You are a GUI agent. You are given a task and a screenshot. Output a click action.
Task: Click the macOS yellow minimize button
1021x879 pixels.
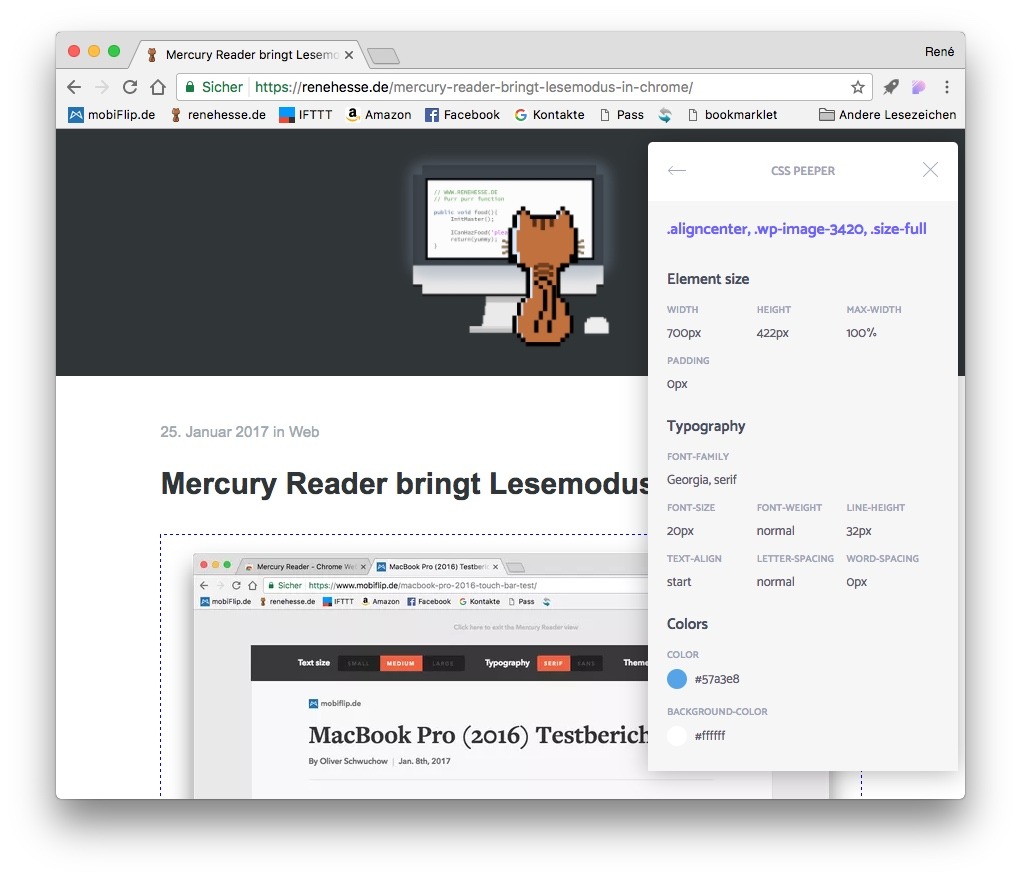[x=94, y=51]
